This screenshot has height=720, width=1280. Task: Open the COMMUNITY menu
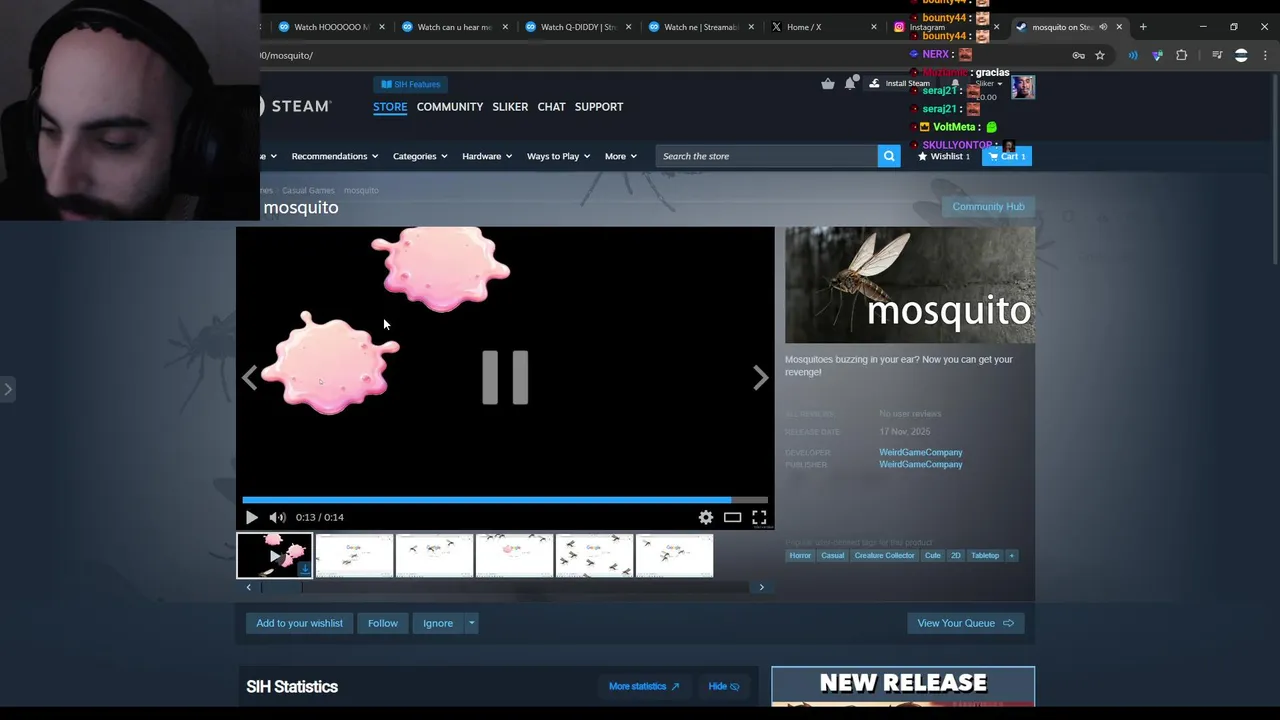[450, 106]
